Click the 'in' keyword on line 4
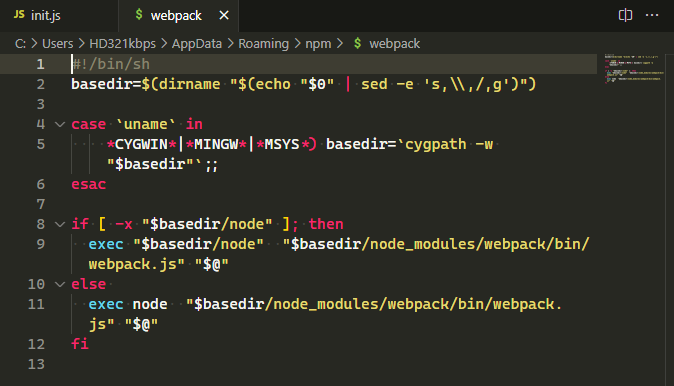The height and width of the screenshot is (386, 674). coord(194,124)
